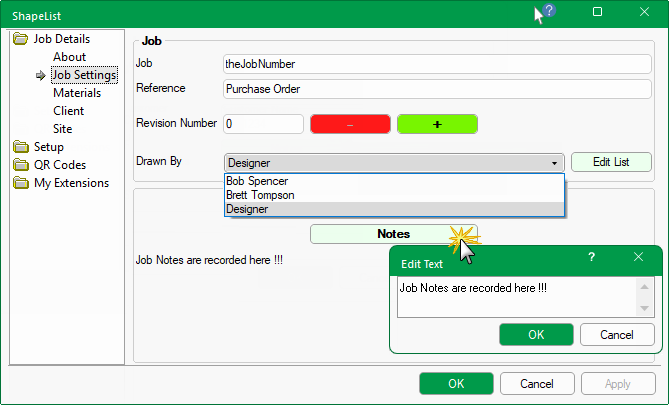Open the Drawn By dropdown arrow
The height and width of the screenshot is (405, 669).
click(x=554, y=163)
